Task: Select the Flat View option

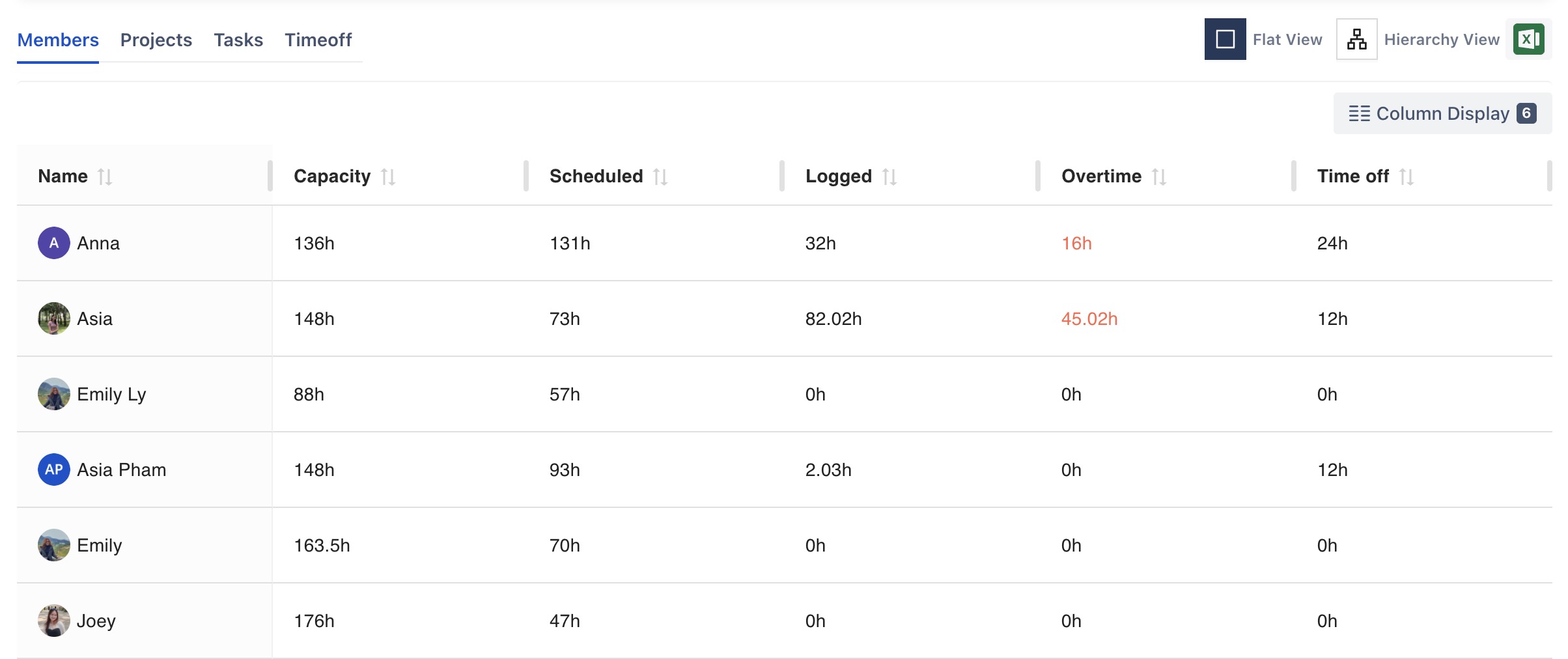Action: pos(1225,40)
